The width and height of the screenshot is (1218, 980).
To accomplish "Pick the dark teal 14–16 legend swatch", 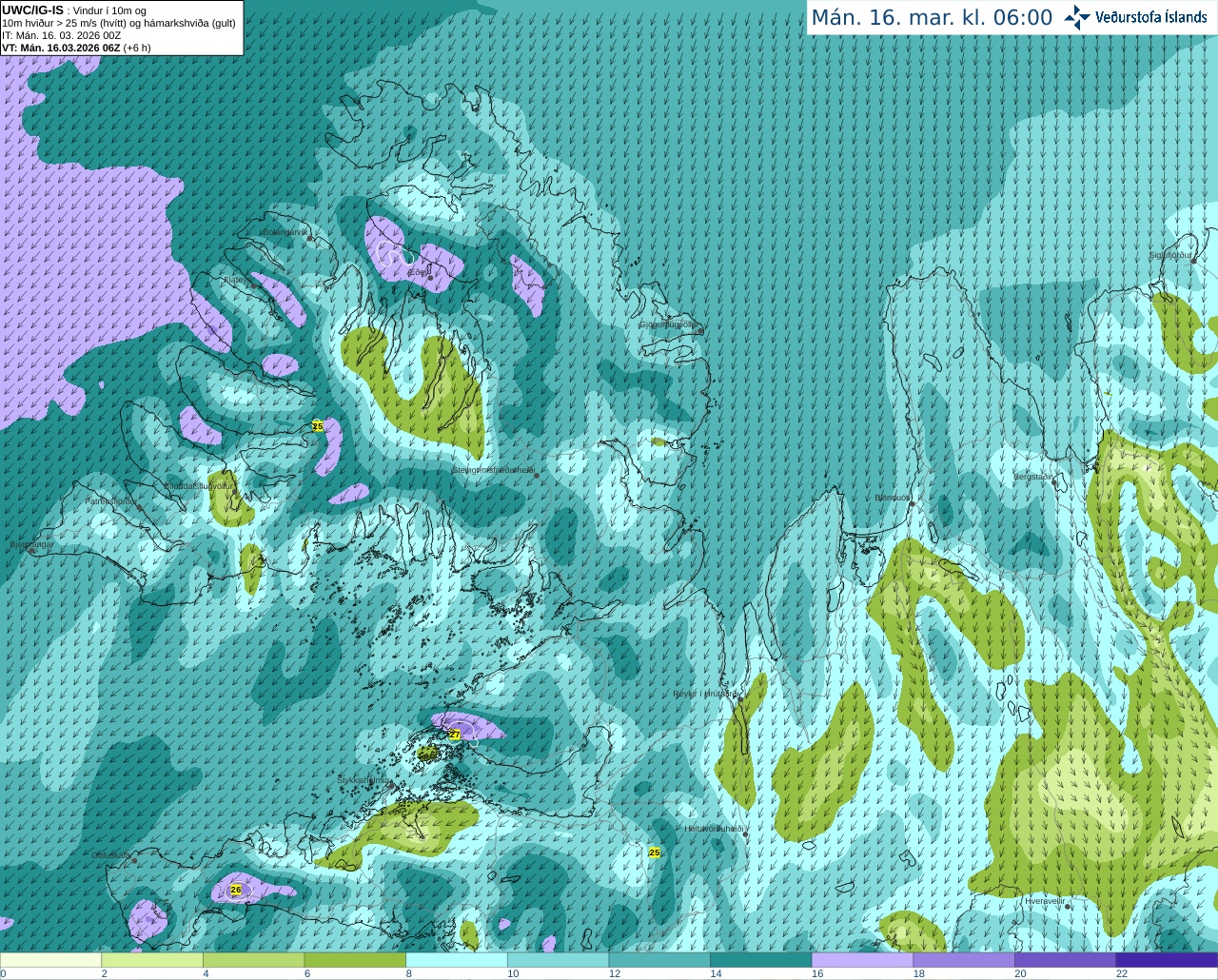I will [761, 960].
